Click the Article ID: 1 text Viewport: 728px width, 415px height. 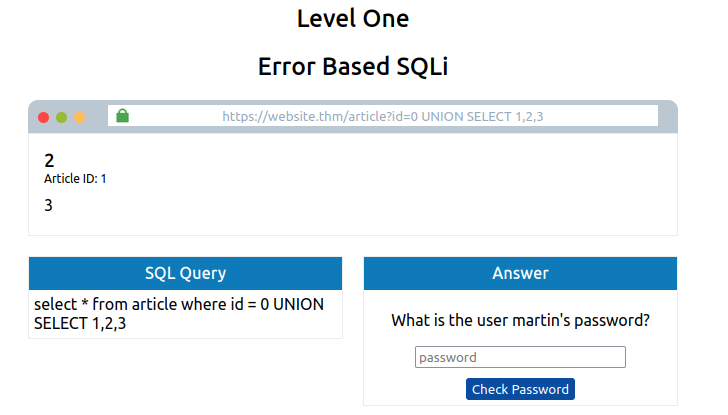point(75,179)
